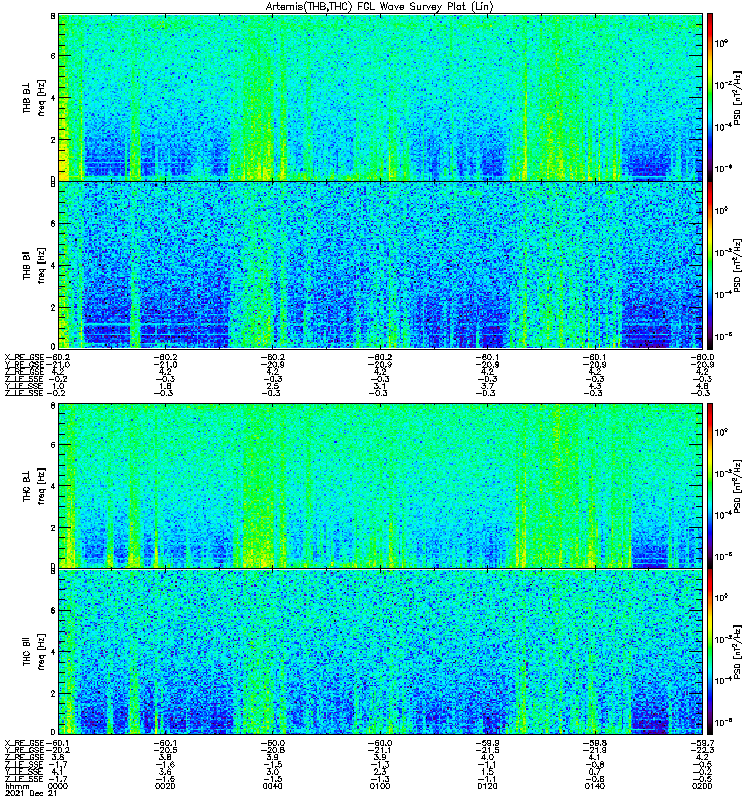Screen dimensions: 750x800
Task: Click the THC Y_RE_GSE value "-20.5"
Action: click(165, 751)
